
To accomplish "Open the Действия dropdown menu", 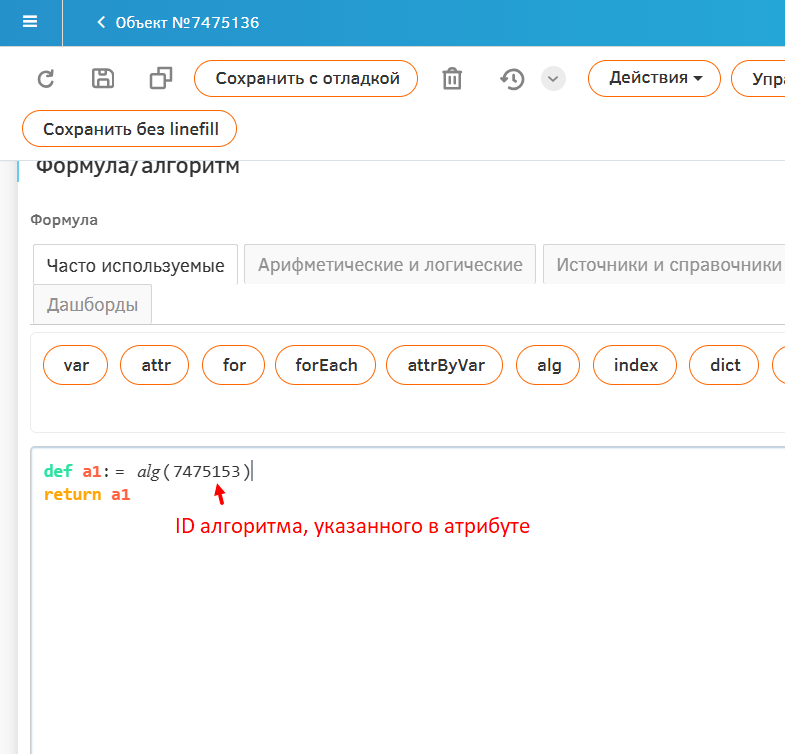I will pyautogui.click(x=654, y=78).
